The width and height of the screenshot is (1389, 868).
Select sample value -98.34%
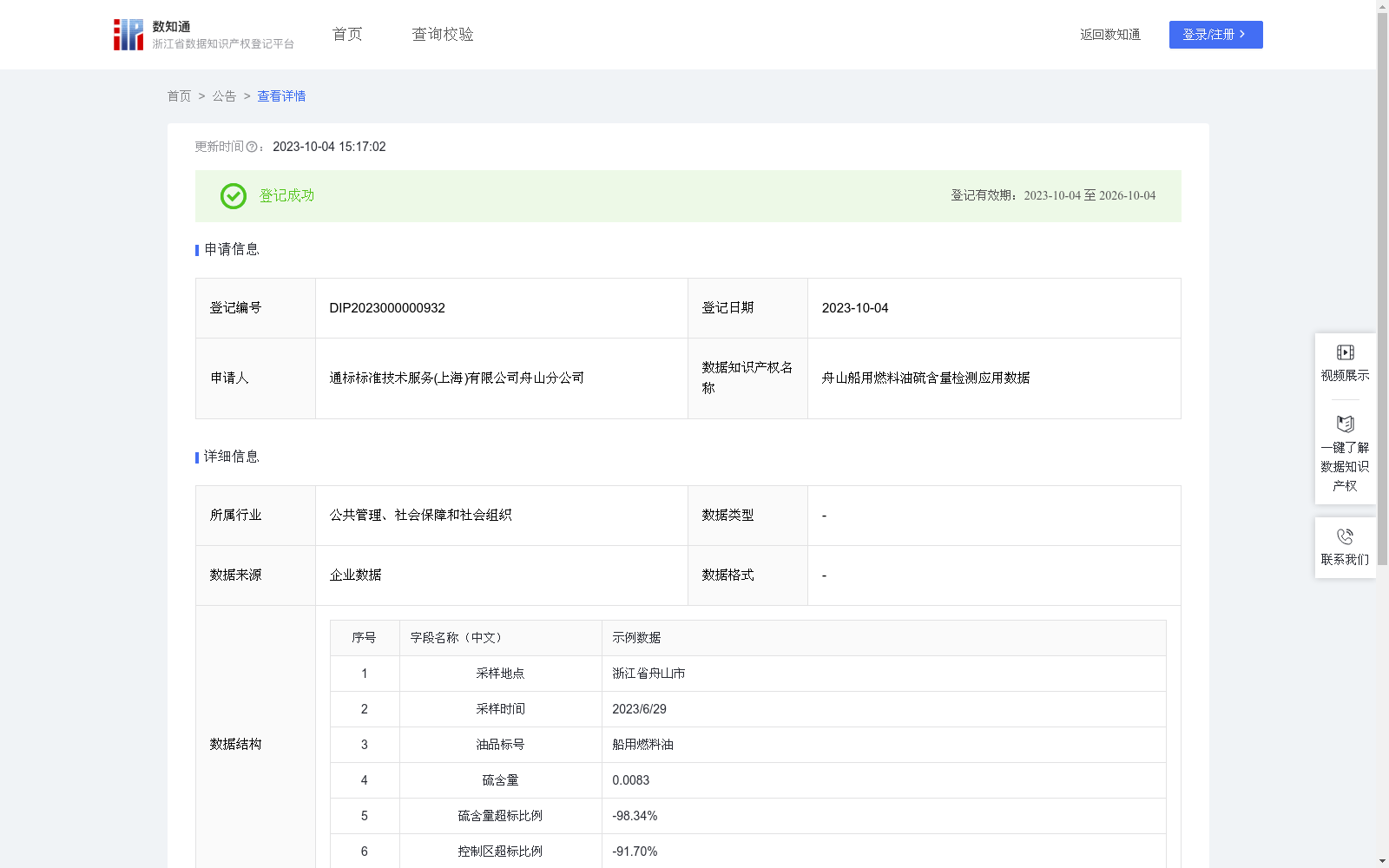[635, 816]
